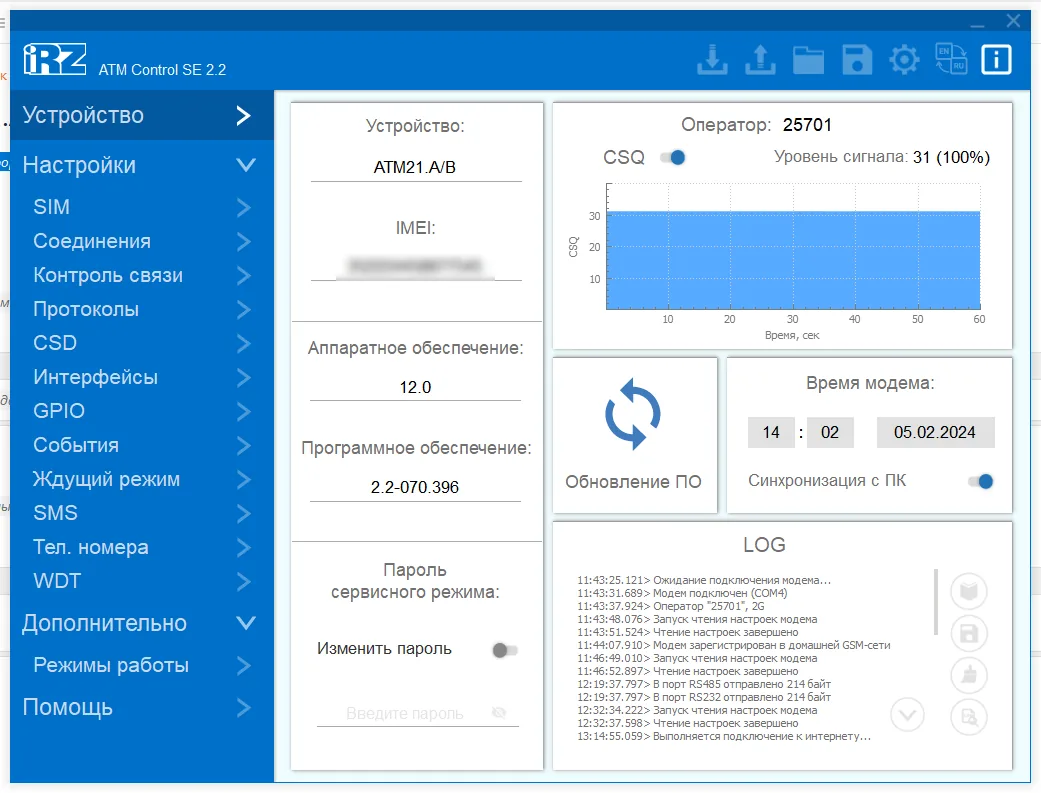This screenshot has height=793, width=1041.
Task: Open the Тел. номера settings page
Action: (x=141, y=547)
